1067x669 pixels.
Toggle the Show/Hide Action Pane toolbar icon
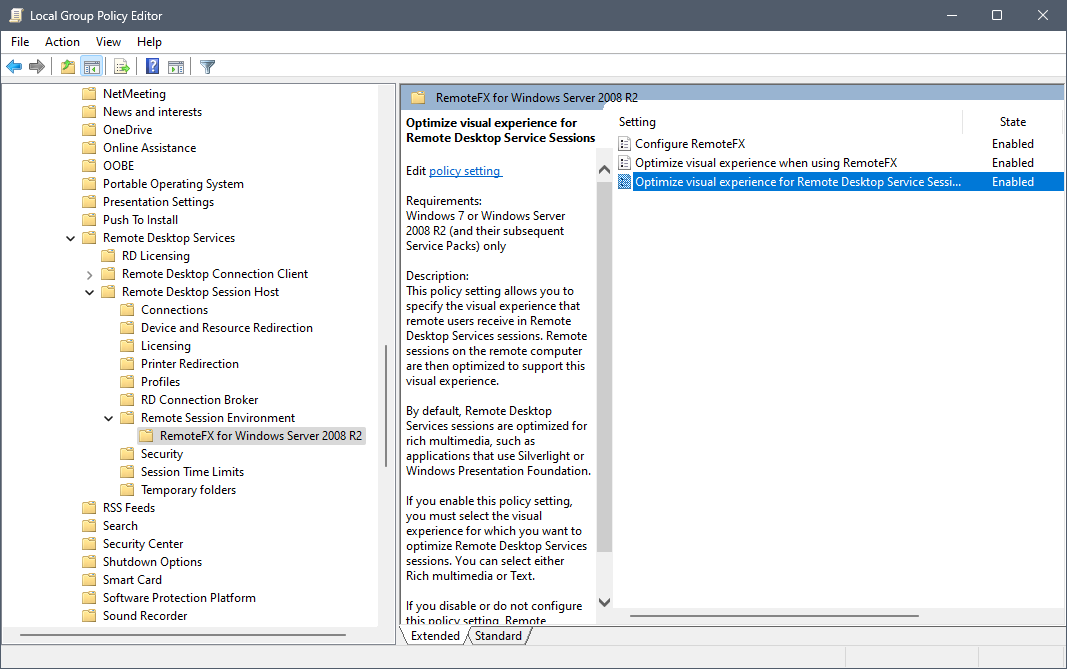click(x=176, y=67)
